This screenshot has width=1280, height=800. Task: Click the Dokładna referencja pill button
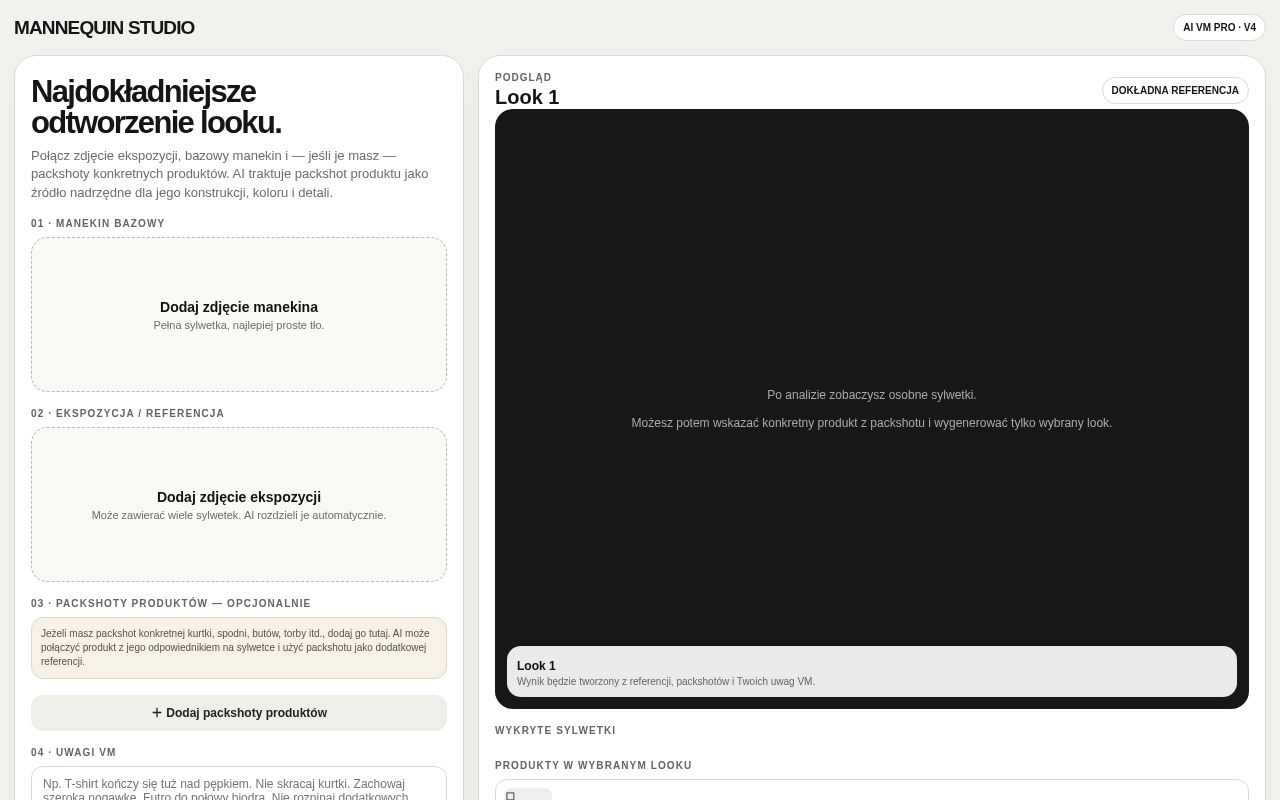pos(1175,91)
